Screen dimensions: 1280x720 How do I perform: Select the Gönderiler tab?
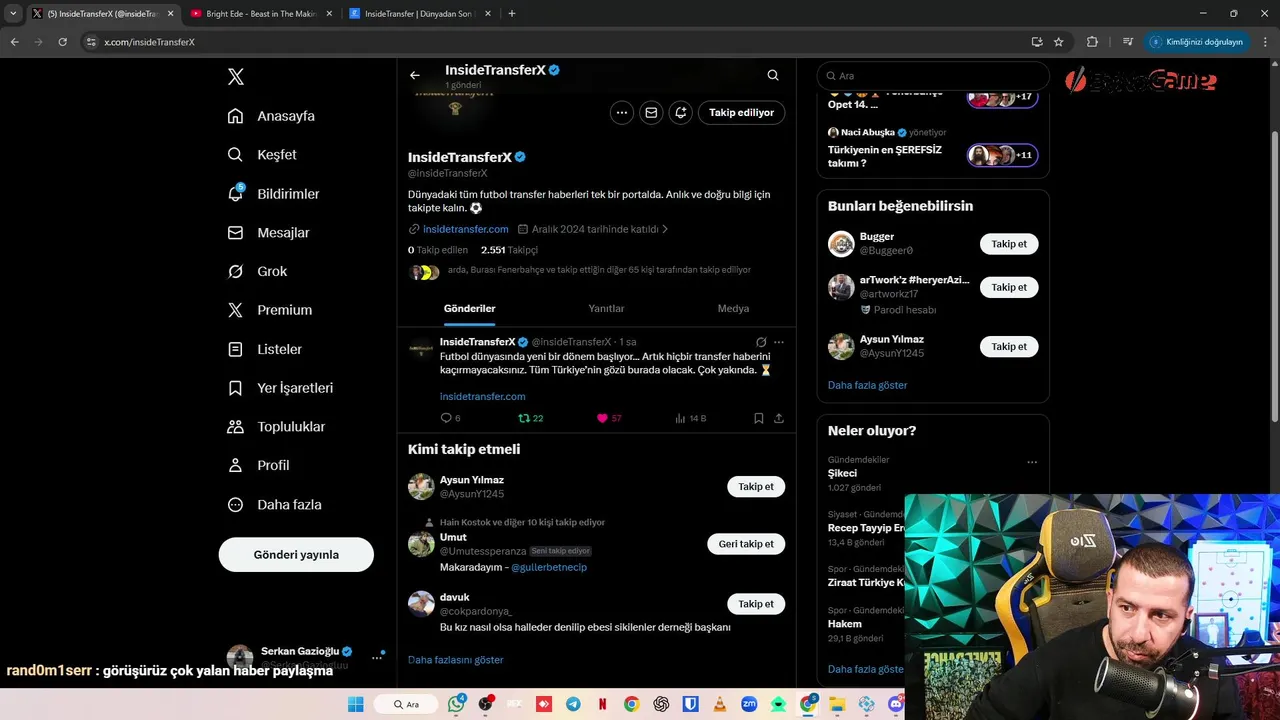tap(470, 308)
